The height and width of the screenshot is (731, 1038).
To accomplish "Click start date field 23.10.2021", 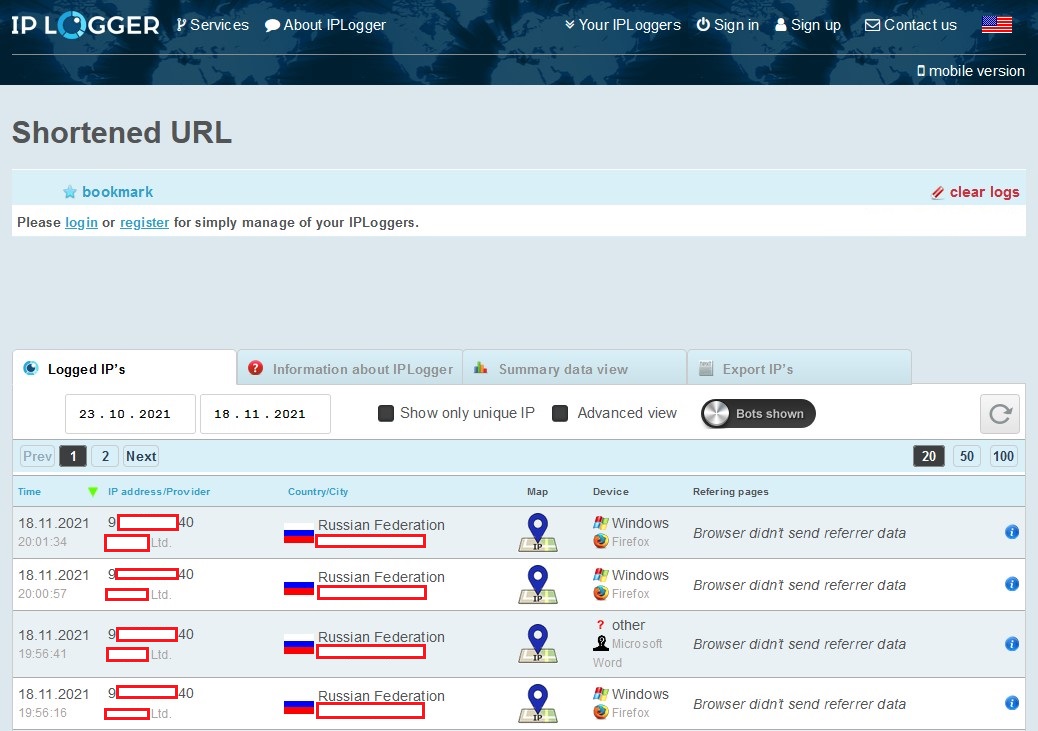I will [x=130, y=414].
